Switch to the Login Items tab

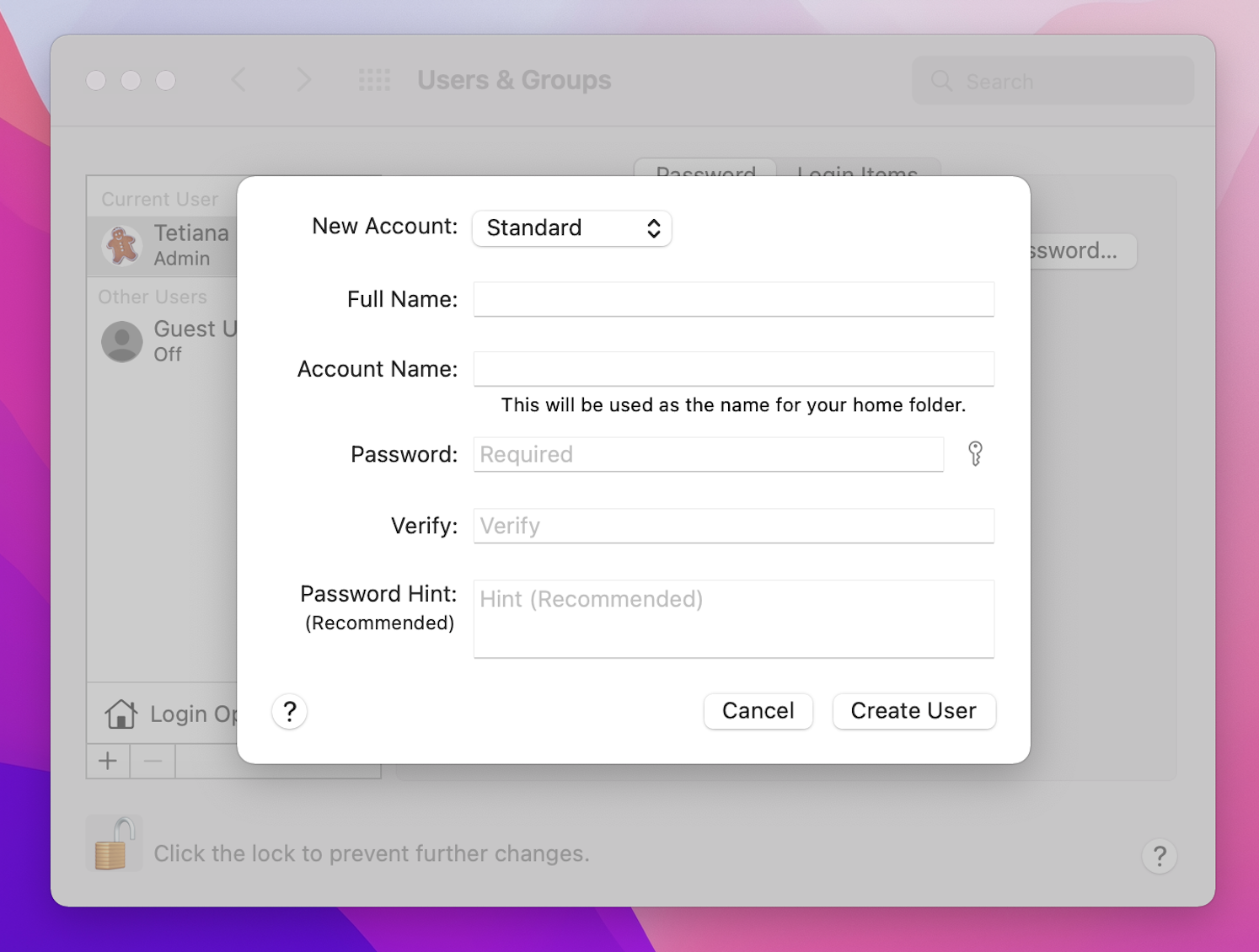click(857, 174)
